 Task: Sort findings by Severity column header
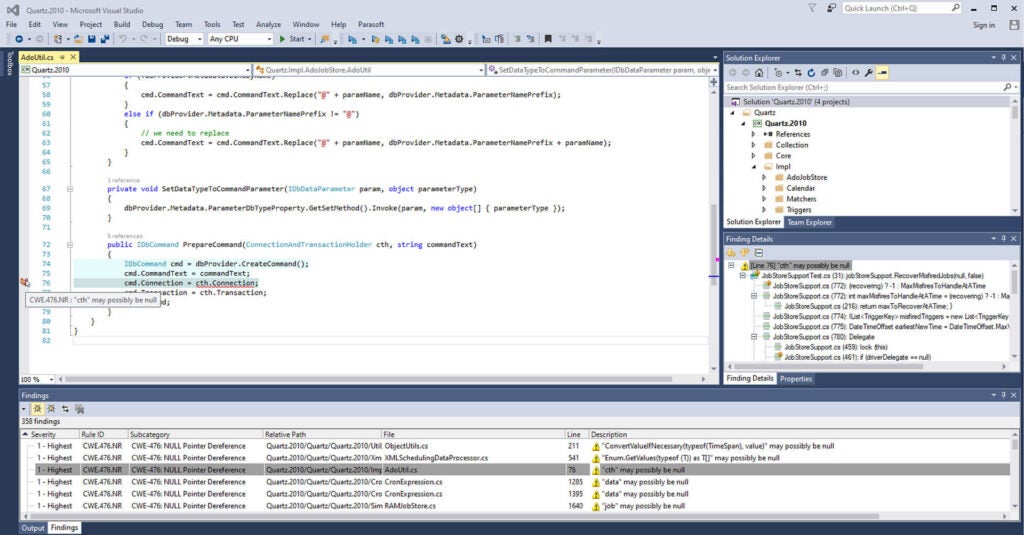[43, 434]
